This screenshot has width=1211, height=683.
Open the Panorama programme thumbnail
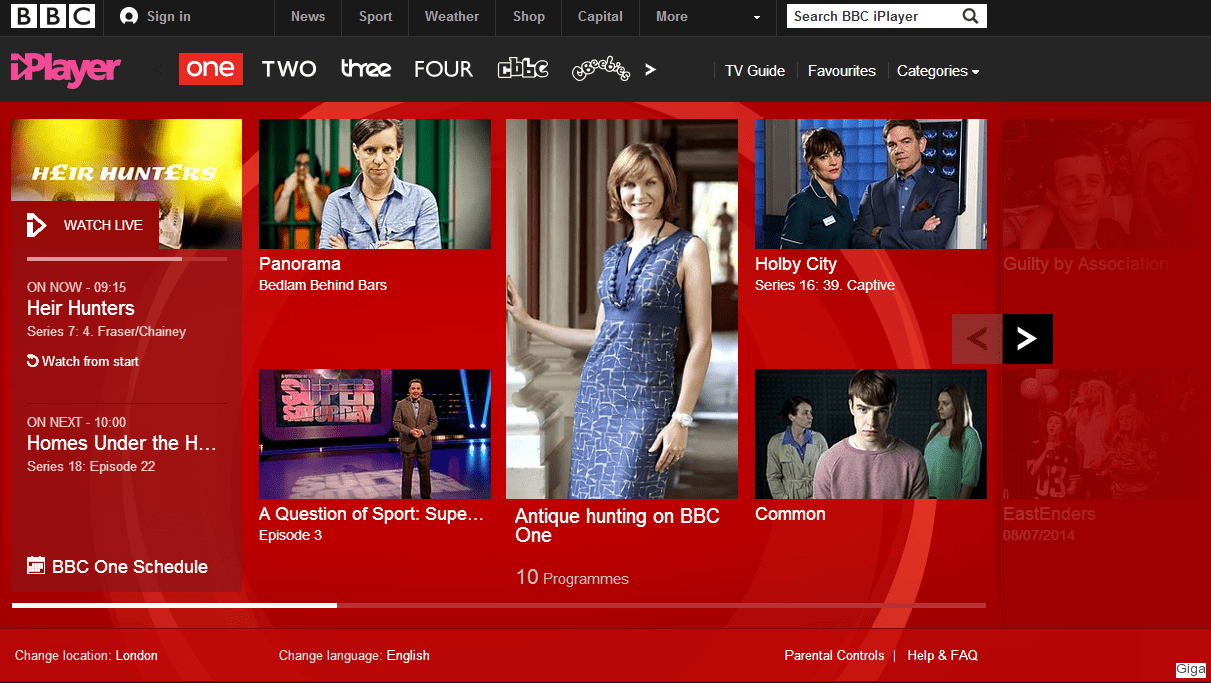point(375,184)
